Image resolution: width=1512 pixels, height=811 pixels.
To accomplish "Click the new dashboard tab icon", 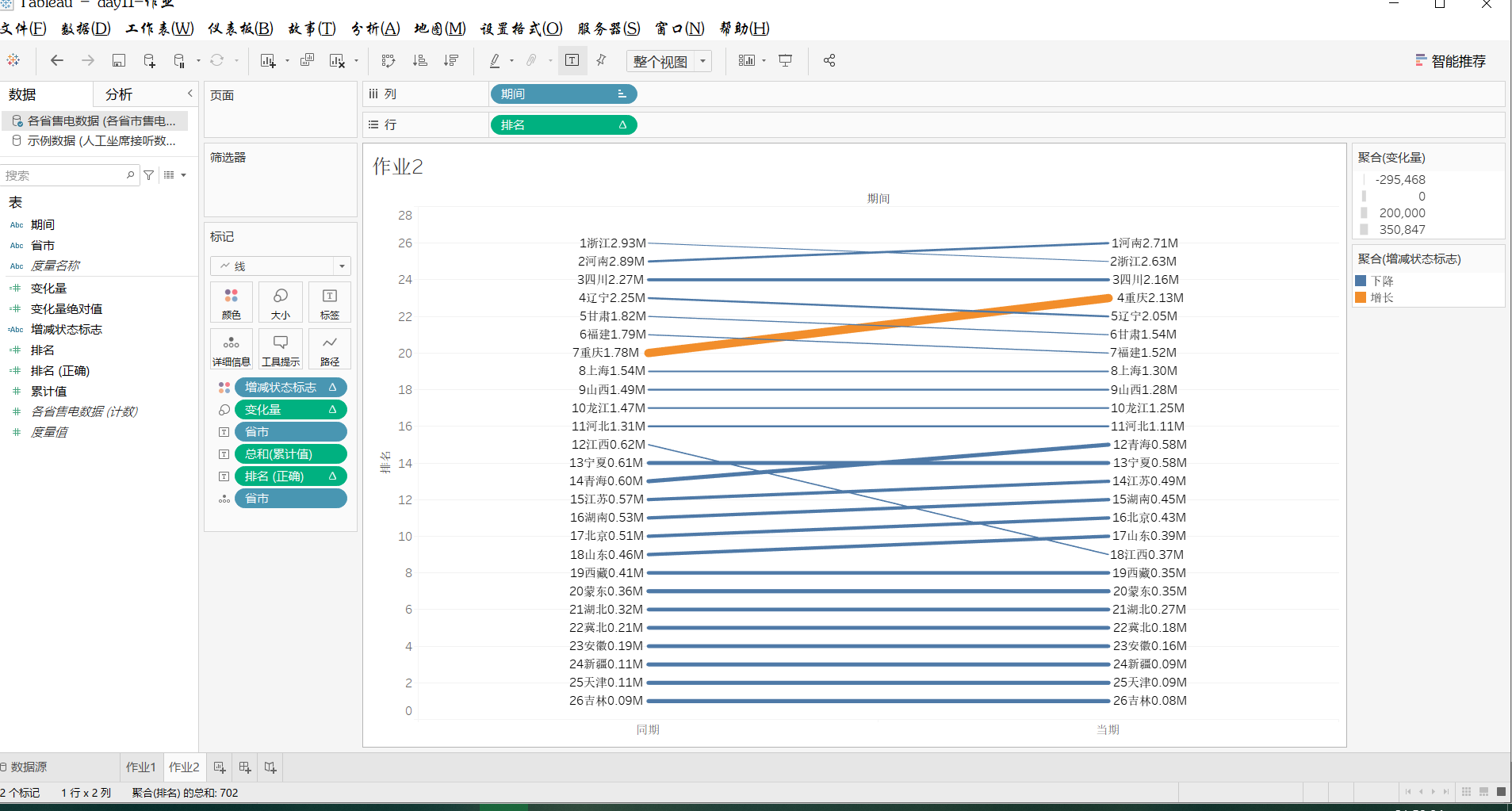I will (x=245, y=767).
